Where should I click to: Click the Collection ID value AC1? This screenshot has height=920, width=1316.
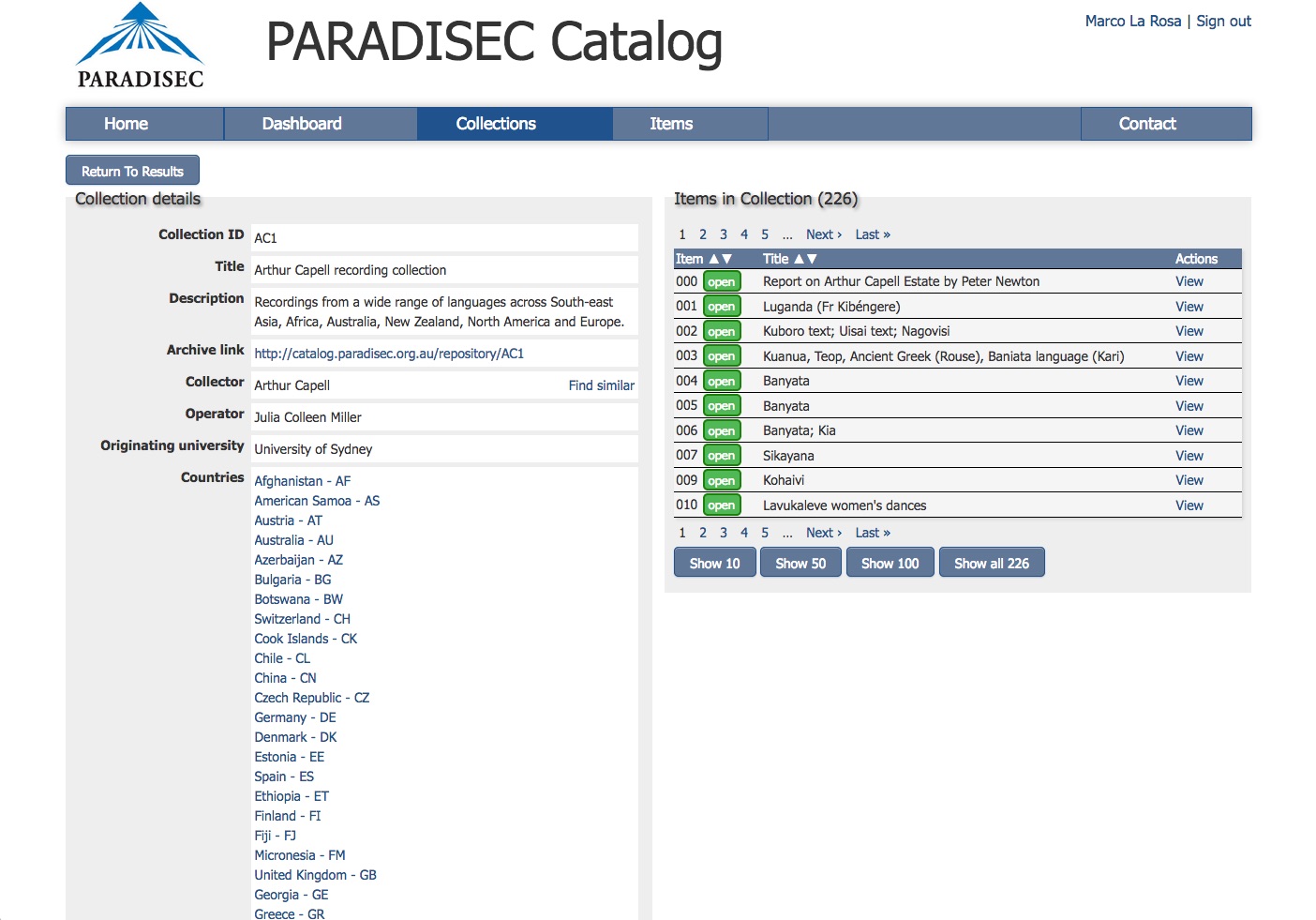pyautogui.click(x=265, y=238)
